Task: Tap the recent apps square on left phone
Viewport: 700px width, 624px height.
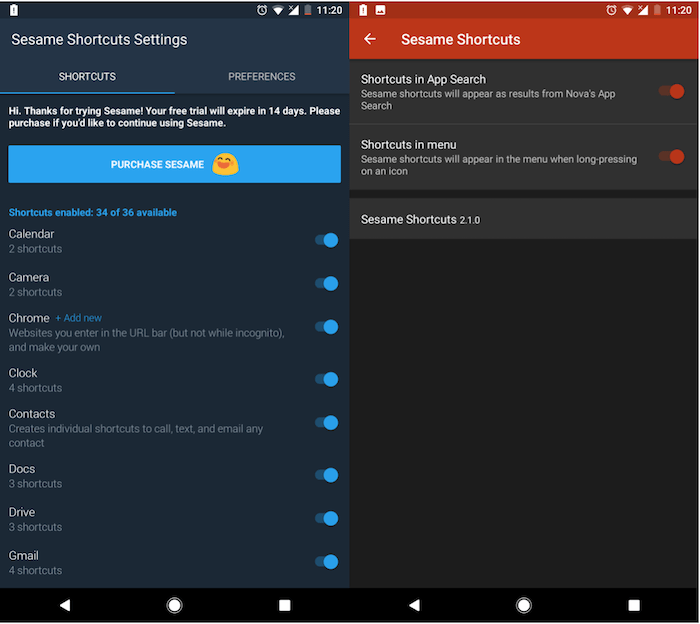Action: (x=284, y=605)
